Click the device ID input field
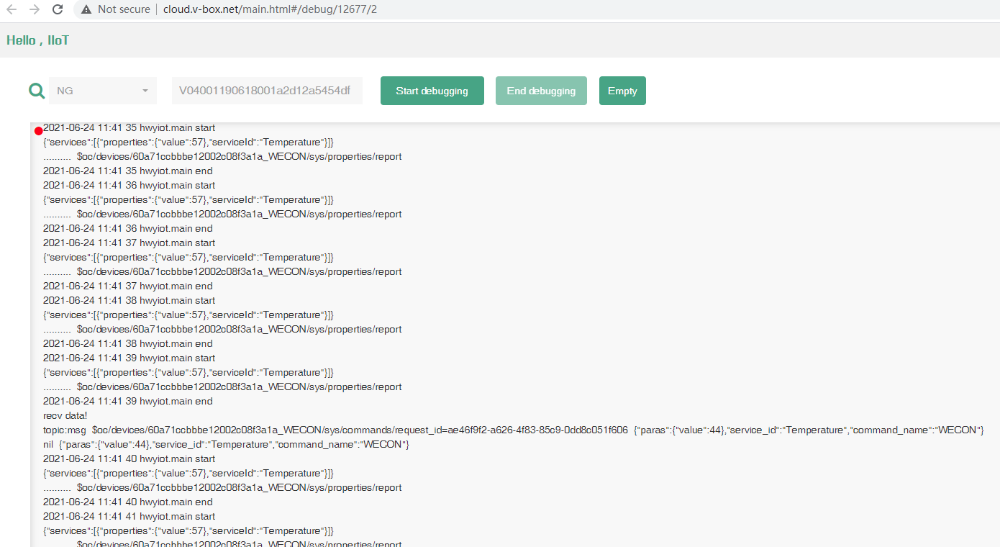This screenshot has width=1000, height=547. coord(266,91)
